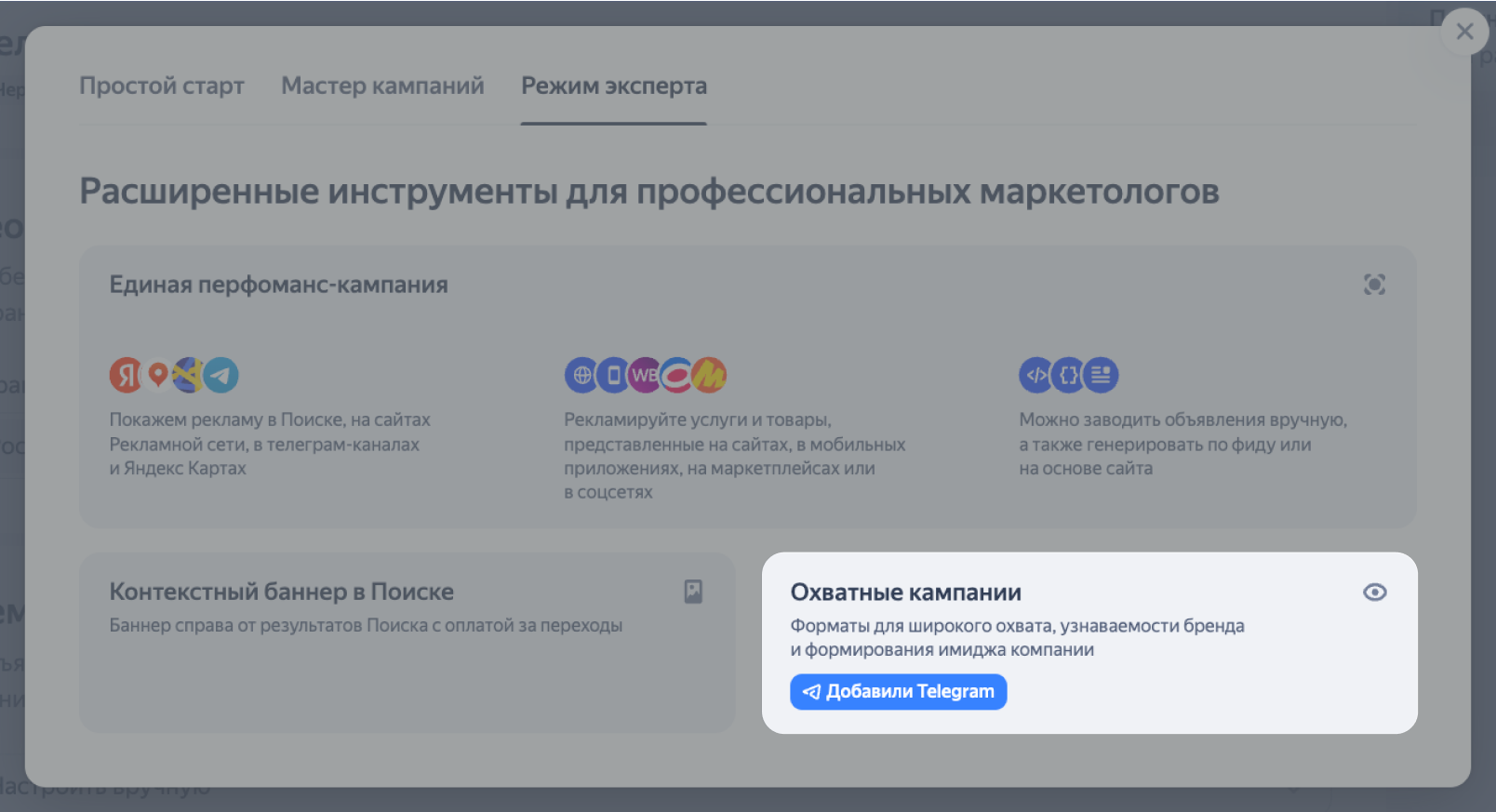Open the Мастер кампаний tab

coord(382,86)
